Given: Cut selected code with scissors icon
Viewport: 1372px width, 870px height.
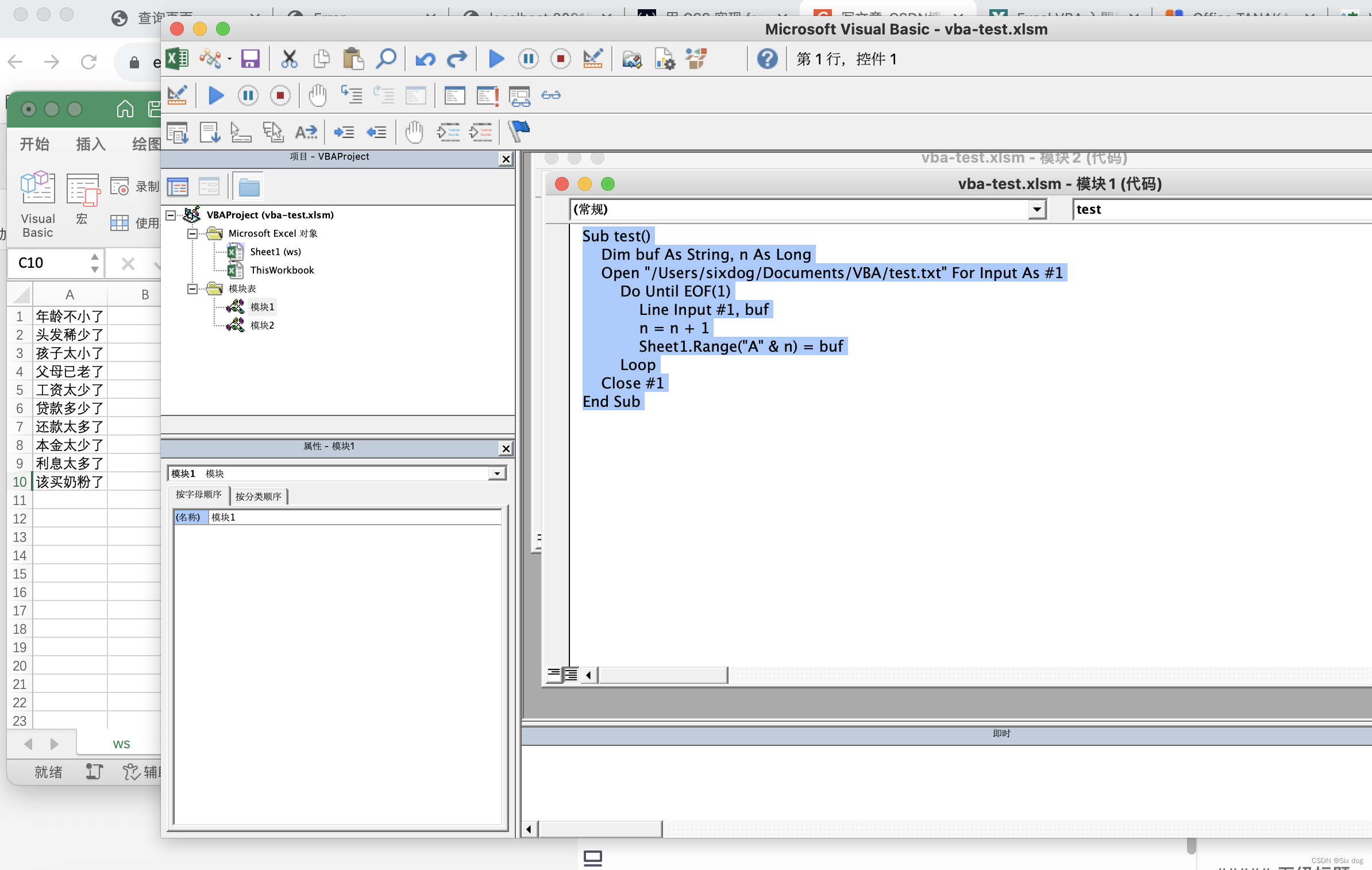Looking at the screenshot, I should point(289,59).
